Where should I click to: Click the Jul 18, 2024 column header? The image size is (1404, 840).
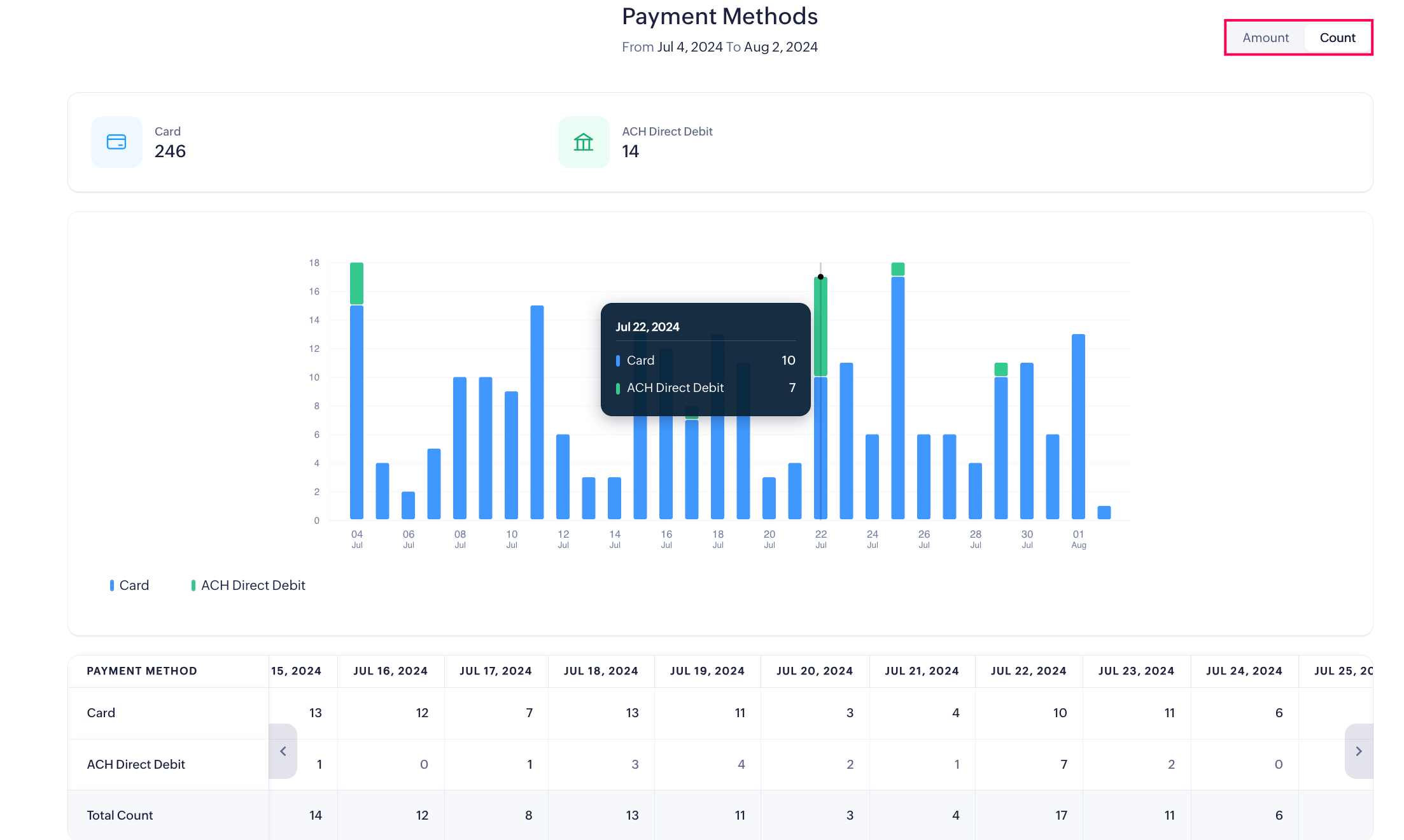click(x=600, y=671)
